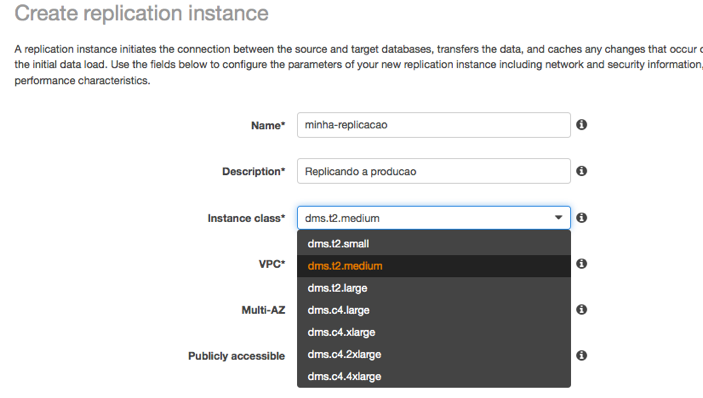Click the Instance class* label

pyautogui.click(x=246, y=218)
